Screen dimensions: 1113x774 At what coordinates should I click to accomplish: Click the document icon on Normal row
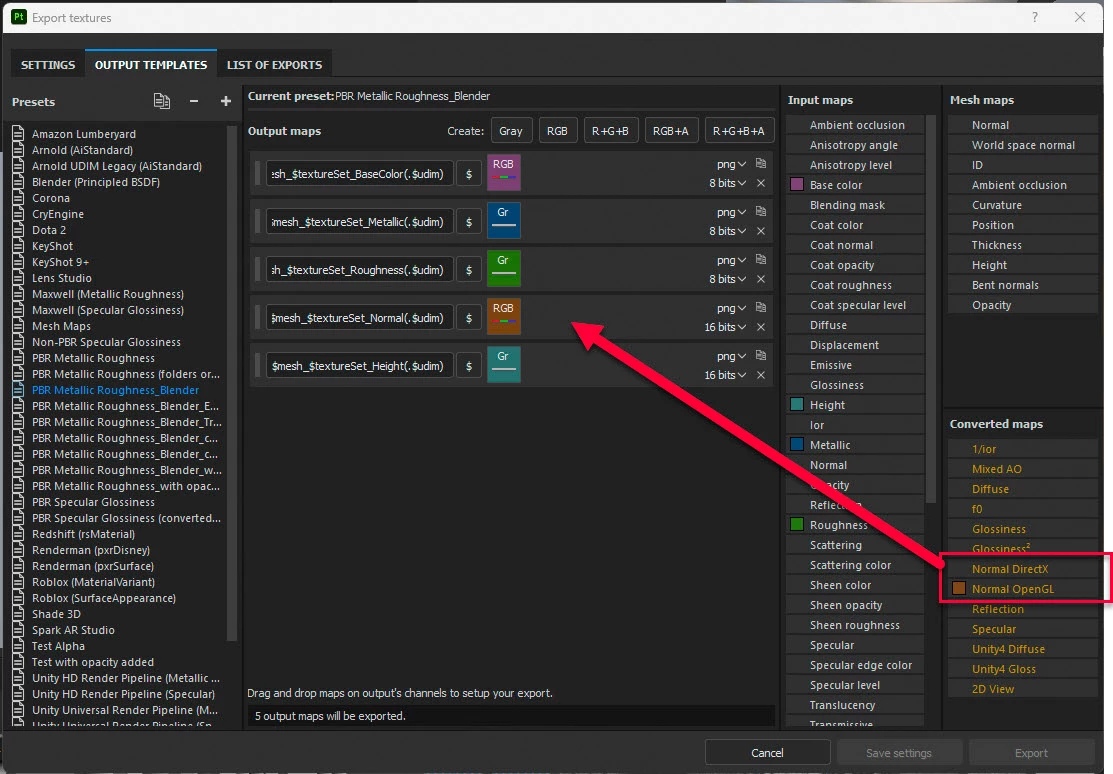761,307
